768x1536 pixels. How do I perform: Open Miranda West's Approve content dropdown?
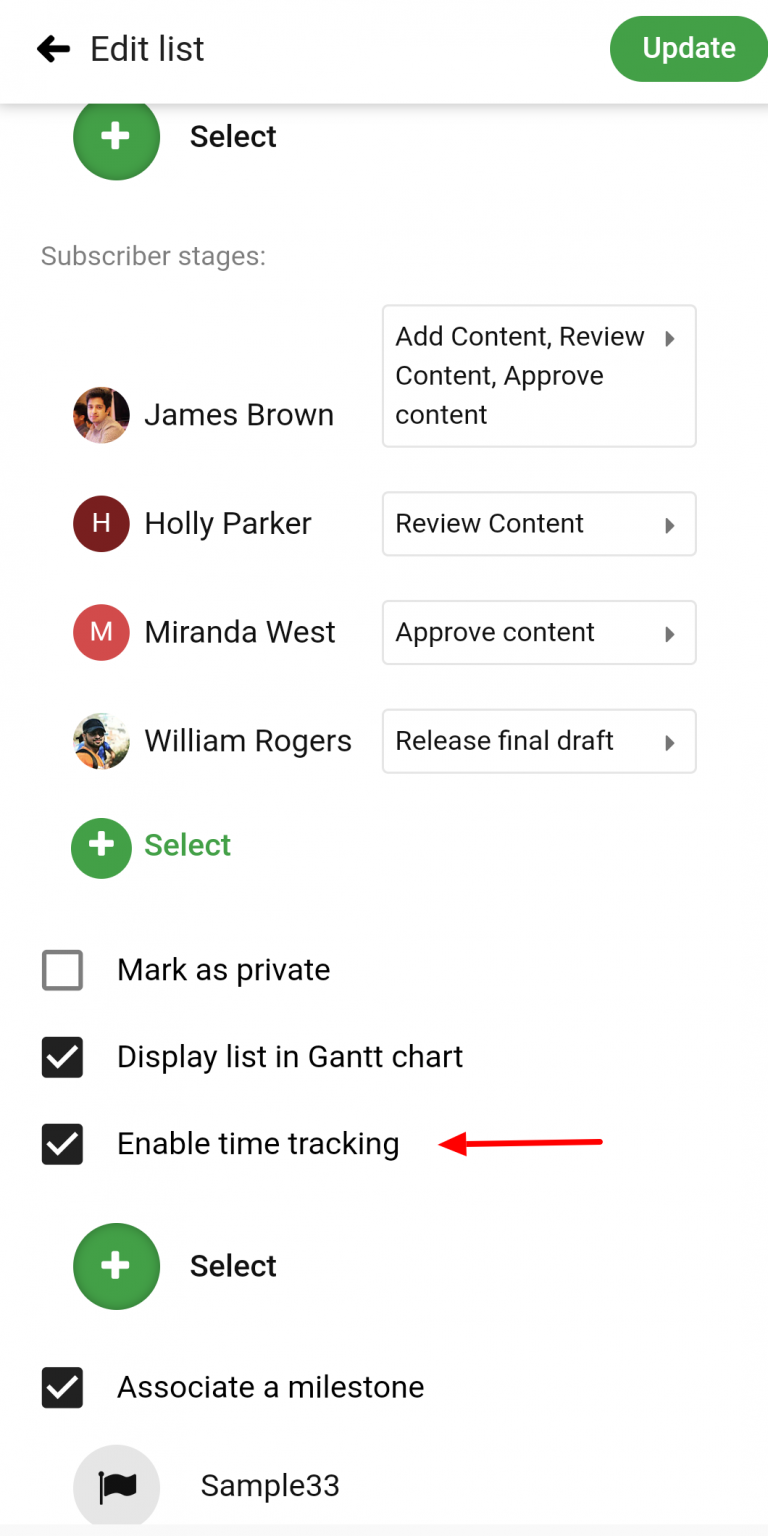pyautogui.click(x=539, y=632)
